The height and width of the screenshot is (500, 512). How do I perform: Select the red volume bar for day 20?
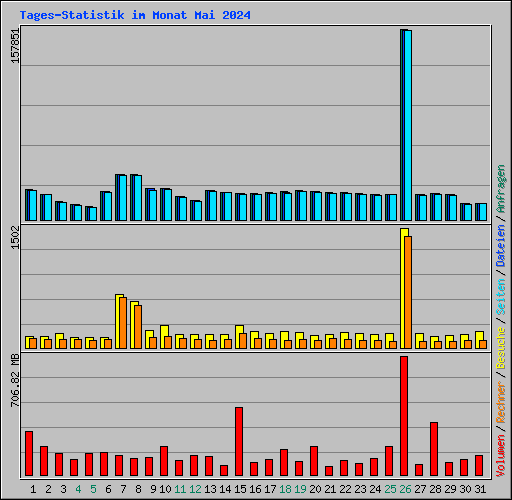pyautogui.click(x=314, y=461)
